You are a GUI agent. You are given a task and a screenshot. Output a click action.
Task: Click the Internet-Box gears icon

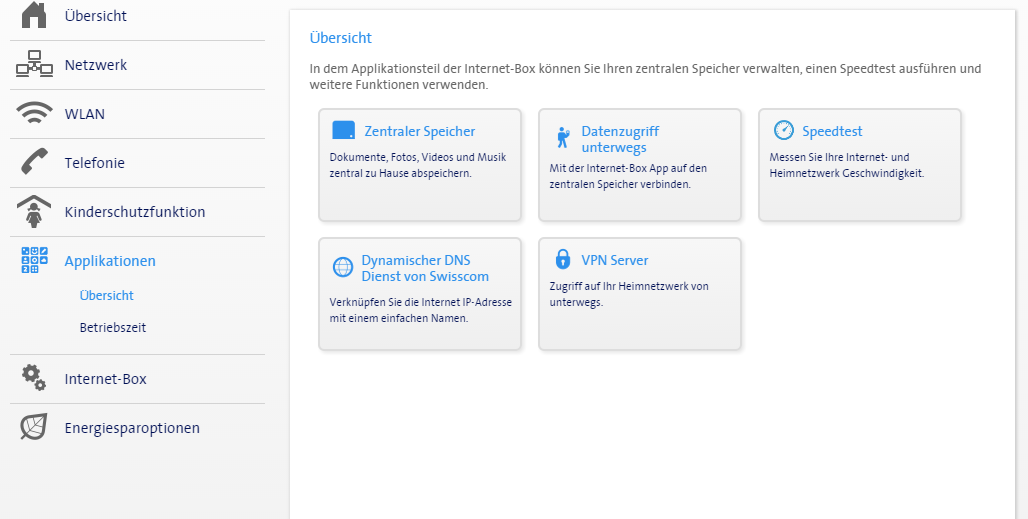[34, 378]
